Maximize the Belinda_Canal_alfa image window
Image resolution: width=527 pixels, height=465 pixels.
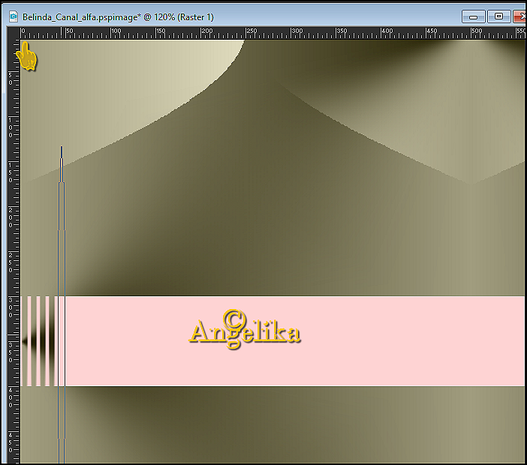499,16
